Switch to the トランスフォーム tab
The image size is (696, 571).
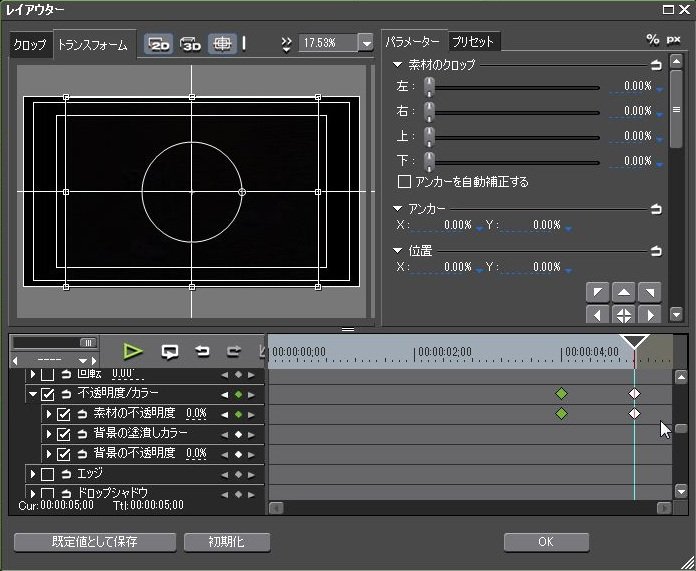[93, 45]
